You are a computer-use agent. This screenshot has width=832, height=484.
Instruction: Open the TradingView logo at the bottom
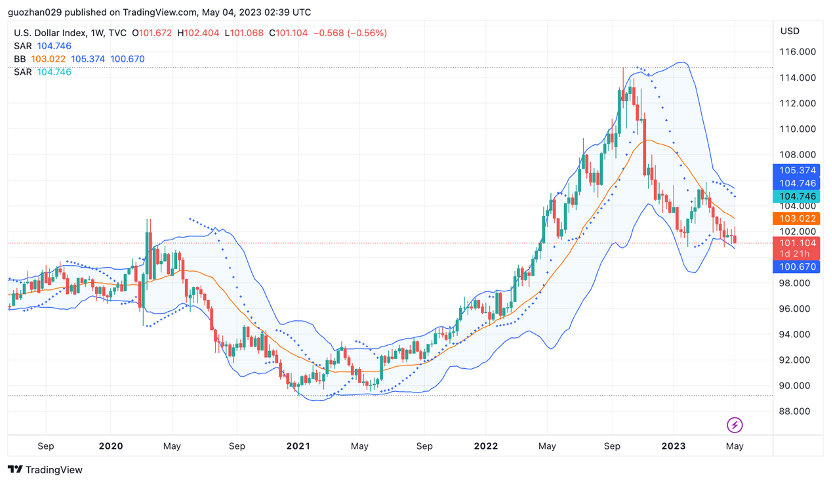pos(45,470)
